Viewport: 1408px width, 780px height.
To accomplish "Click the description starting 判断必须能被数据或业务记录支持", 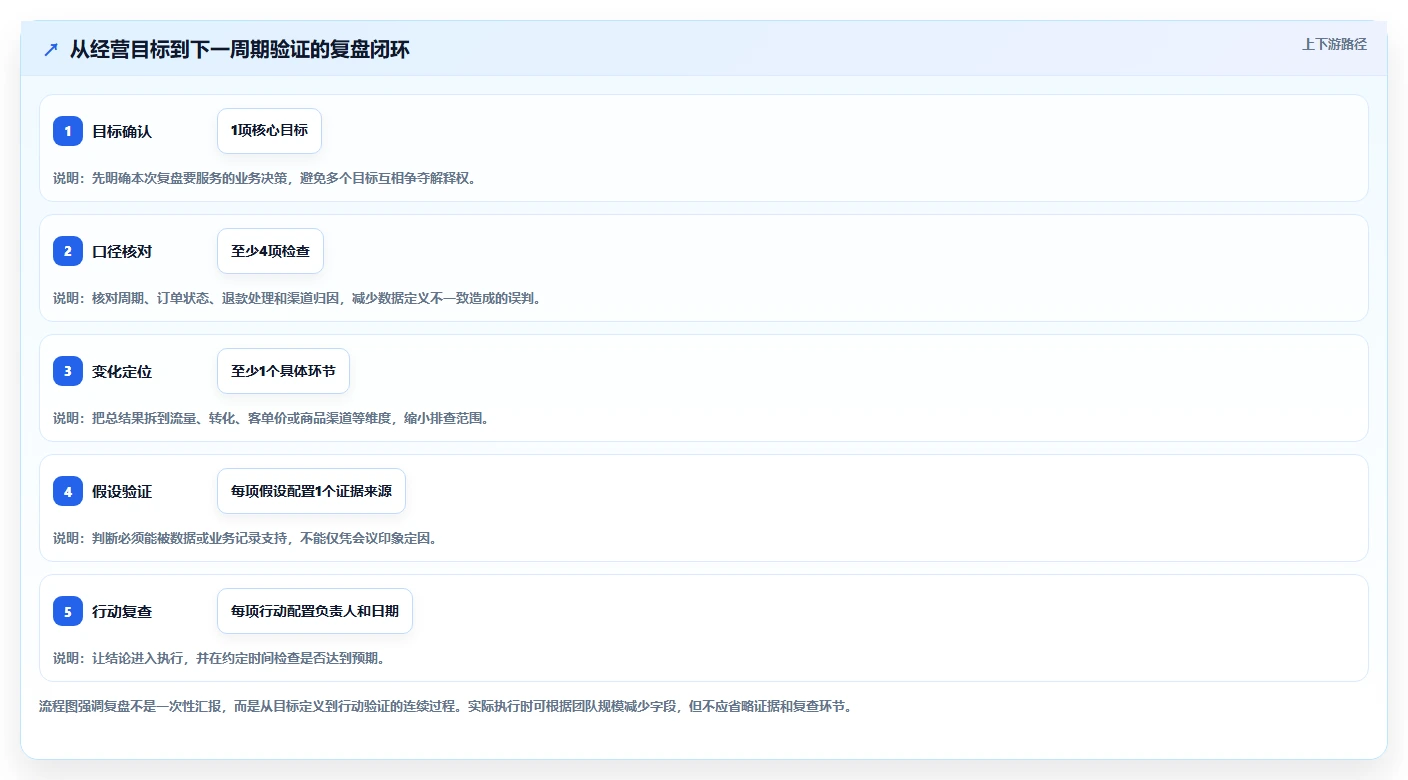I will [x=248, y=538].
